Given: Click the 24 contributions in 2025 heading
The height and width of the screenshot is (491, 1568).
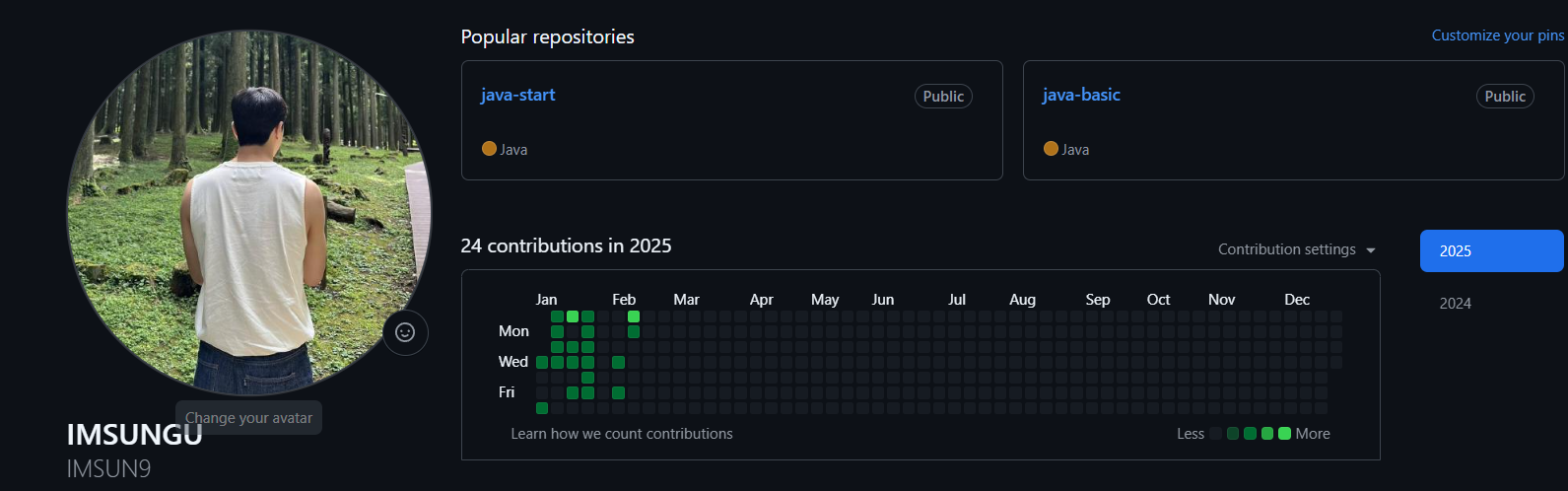Looking at the screenshot, I should (566, 245).
